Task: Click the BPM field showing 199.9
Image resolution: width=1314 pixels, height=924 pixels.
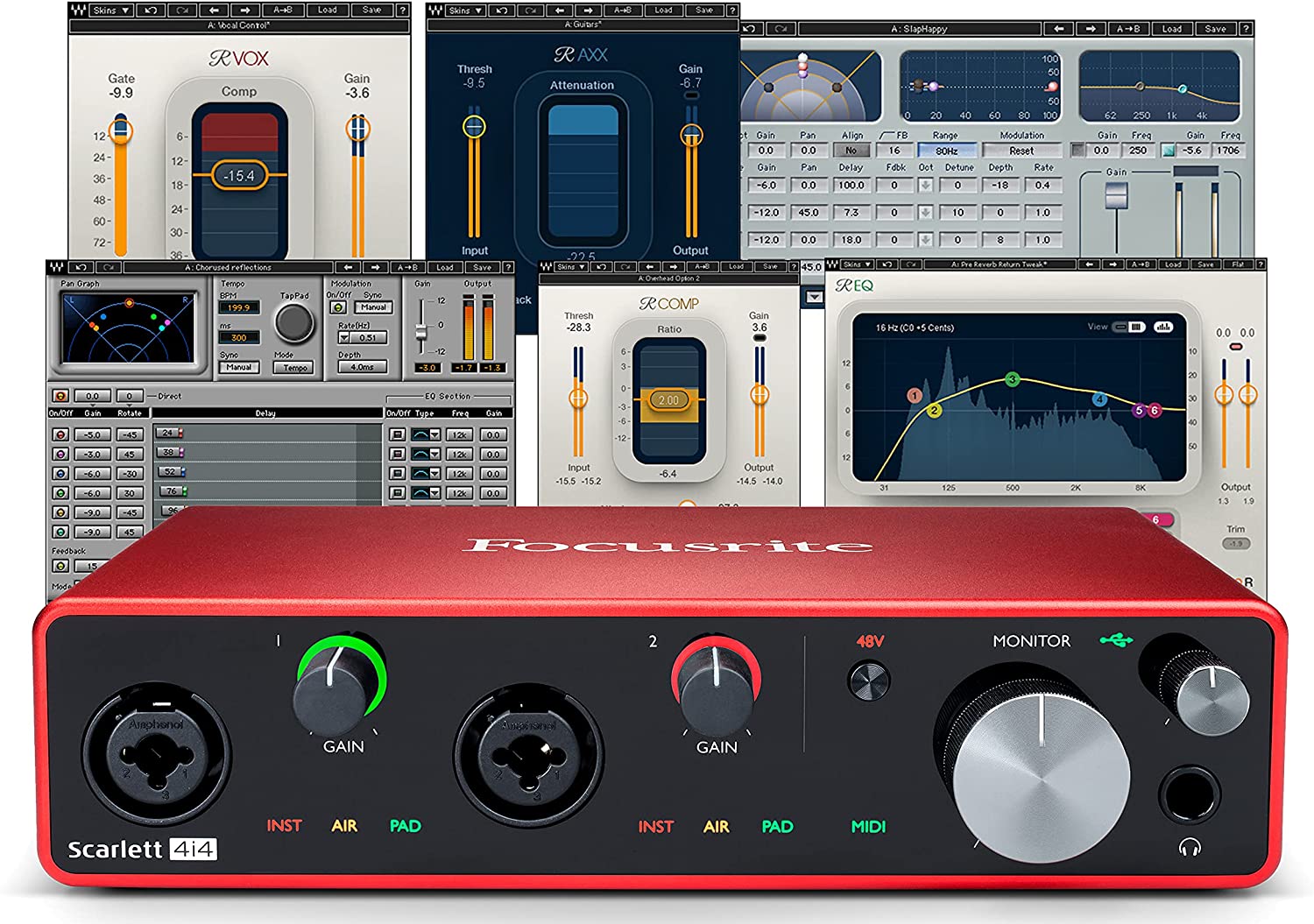Action: point(238,307)
